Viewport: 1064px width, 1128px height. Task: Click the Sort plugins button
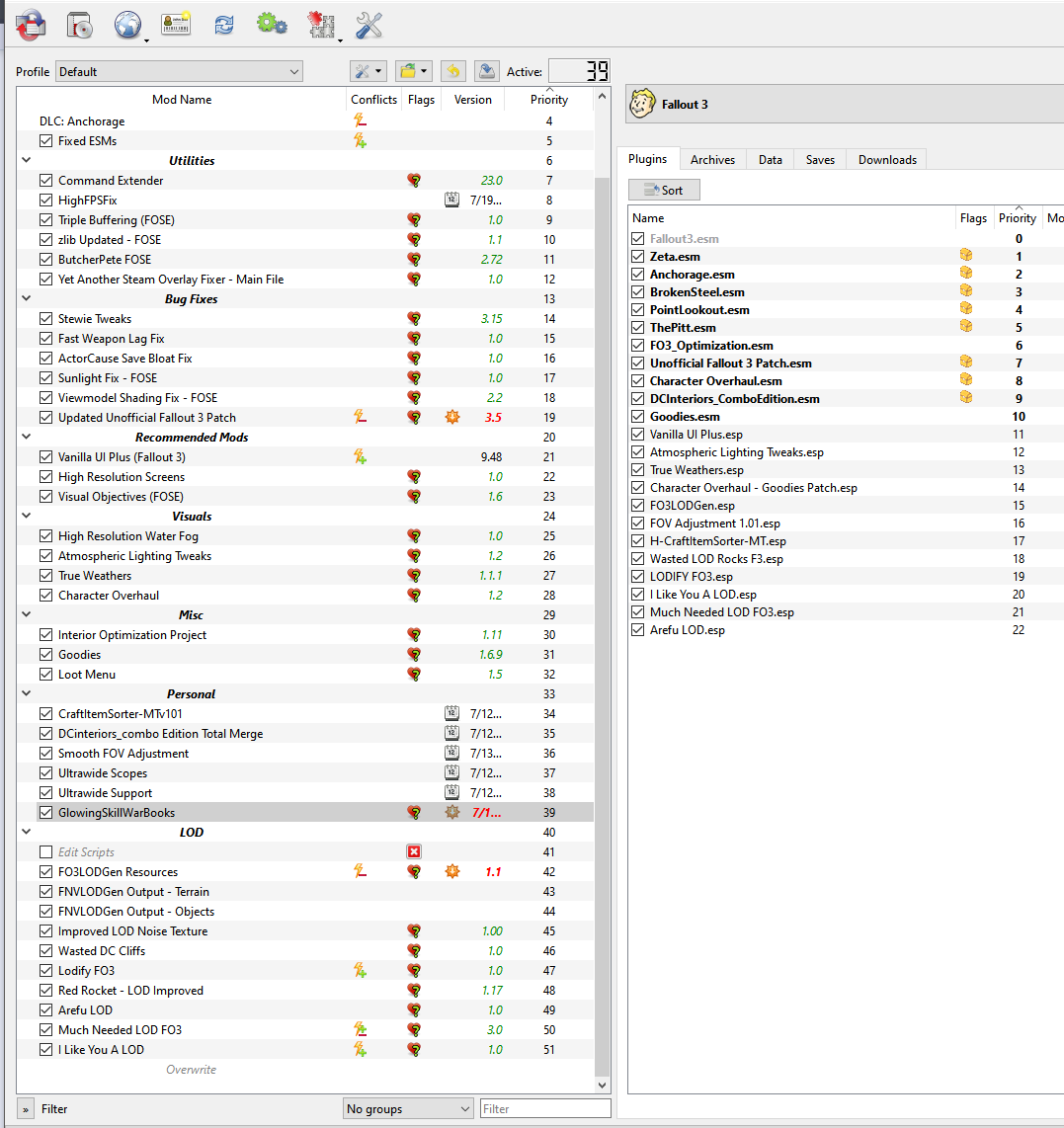(664, 190)
